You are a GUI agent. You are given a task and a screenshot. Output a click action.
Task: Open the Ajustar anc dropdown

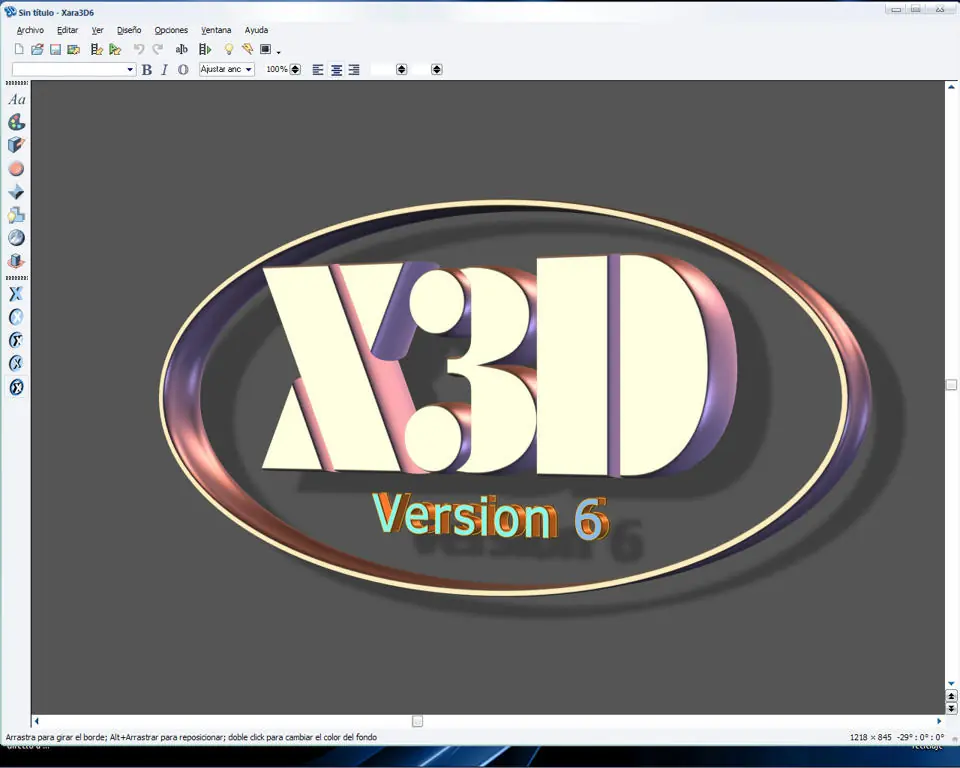(227, 70)
